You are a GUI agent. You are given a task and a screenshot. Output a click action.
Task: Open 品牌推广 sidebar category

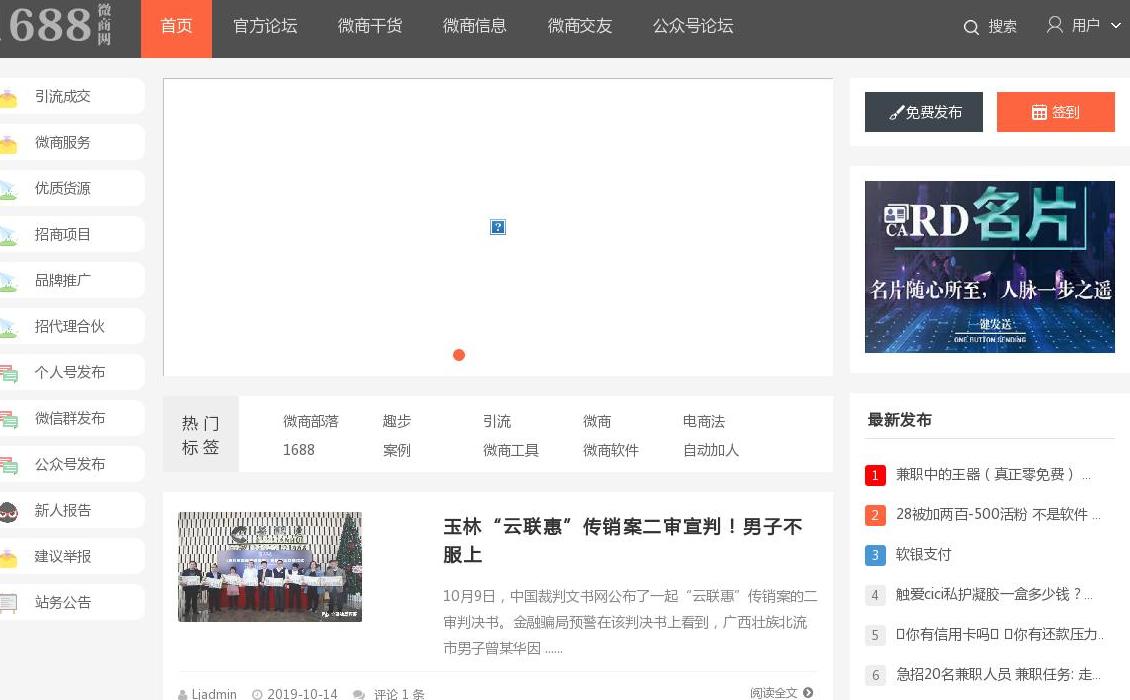[63, 280]
